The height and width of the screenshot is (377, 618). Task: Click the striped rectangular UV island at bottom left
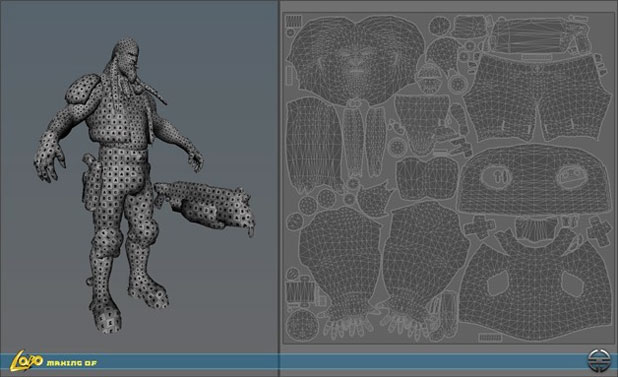click(x=301, y=292)
